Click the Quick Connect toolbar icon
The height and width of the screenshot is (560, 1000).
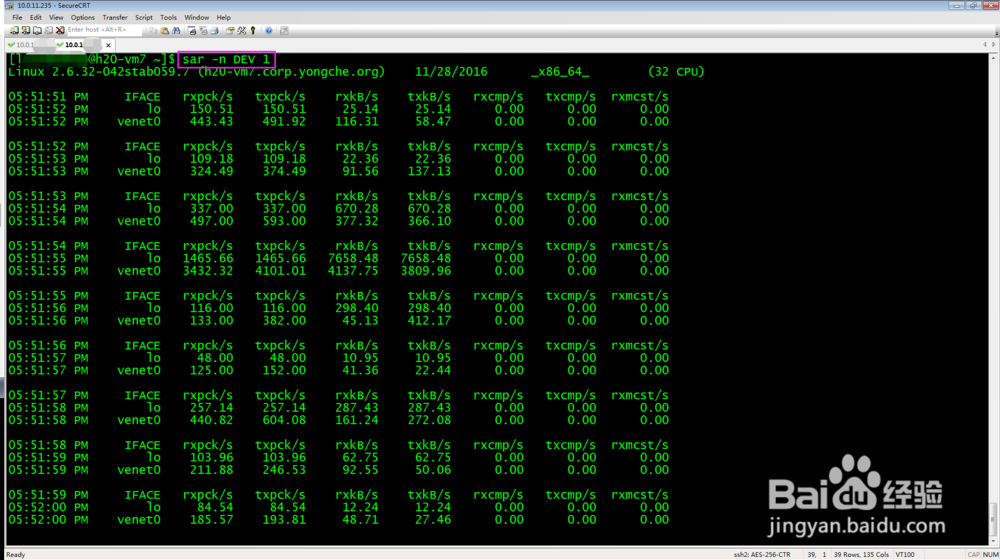tap(26, 31)
